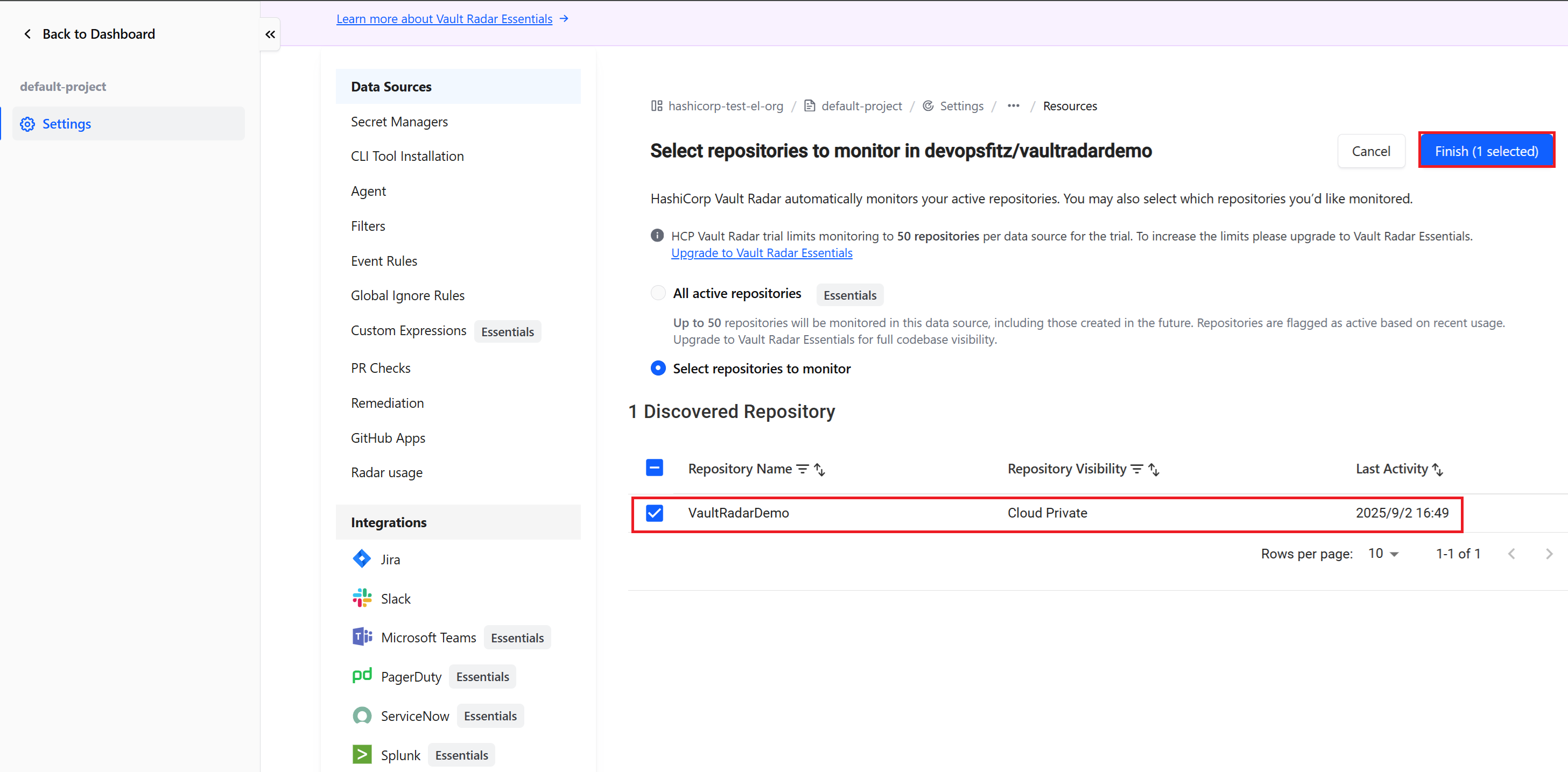Open Upgrade to Vault Radar Essentials link
Screen dimensions: 1568x772
coord(762,253)
